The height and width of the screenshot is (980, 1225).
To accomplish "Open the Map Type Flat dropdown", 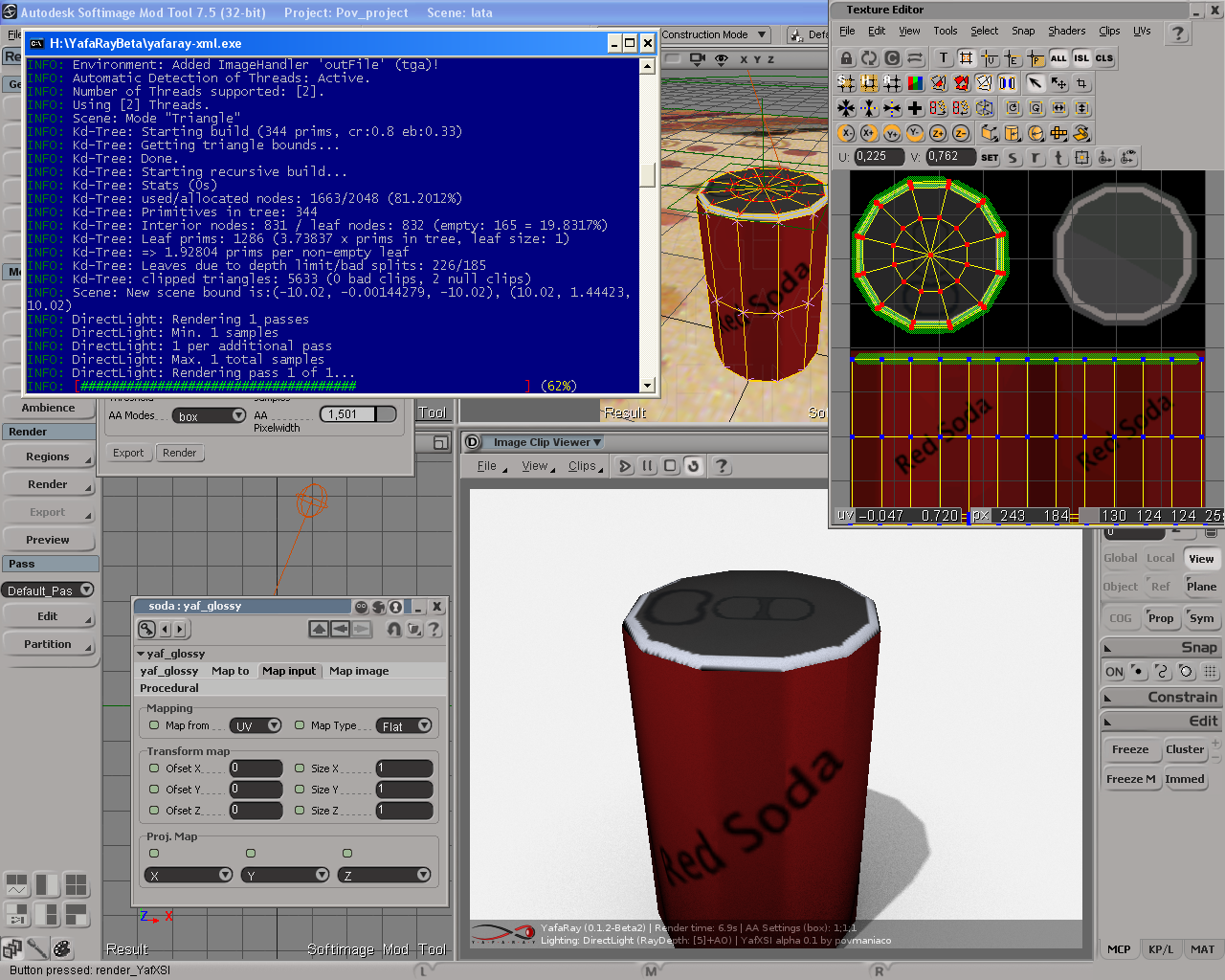I will pos(404,725).
